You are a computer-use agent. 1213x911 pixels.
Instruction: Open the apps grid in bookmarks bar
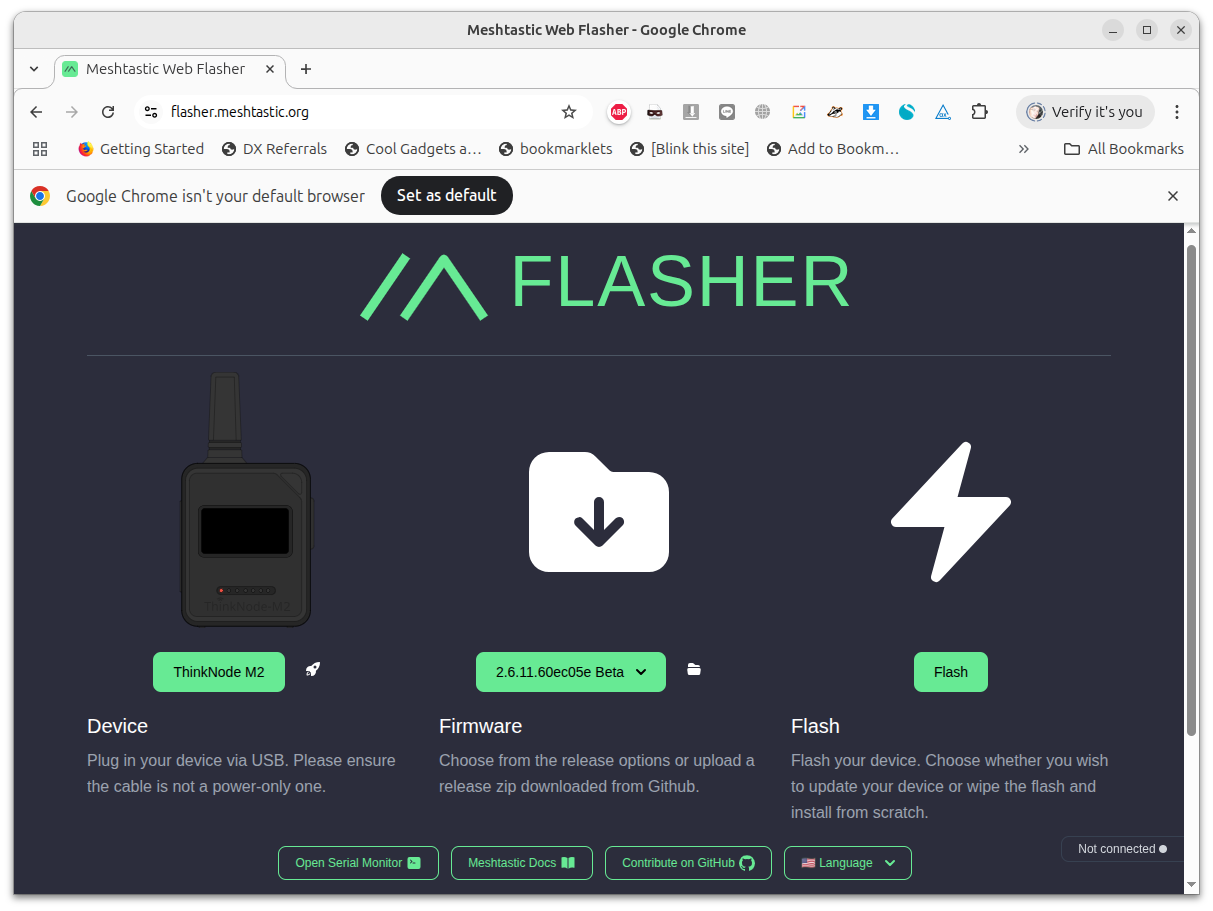tap(40, 149)
